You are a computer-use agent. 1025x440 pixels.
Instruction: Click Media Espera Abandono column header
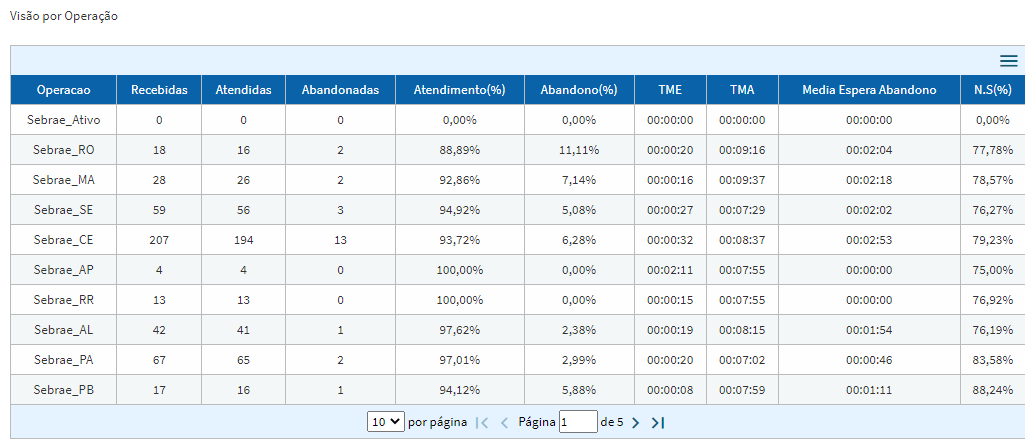[869, 90]
